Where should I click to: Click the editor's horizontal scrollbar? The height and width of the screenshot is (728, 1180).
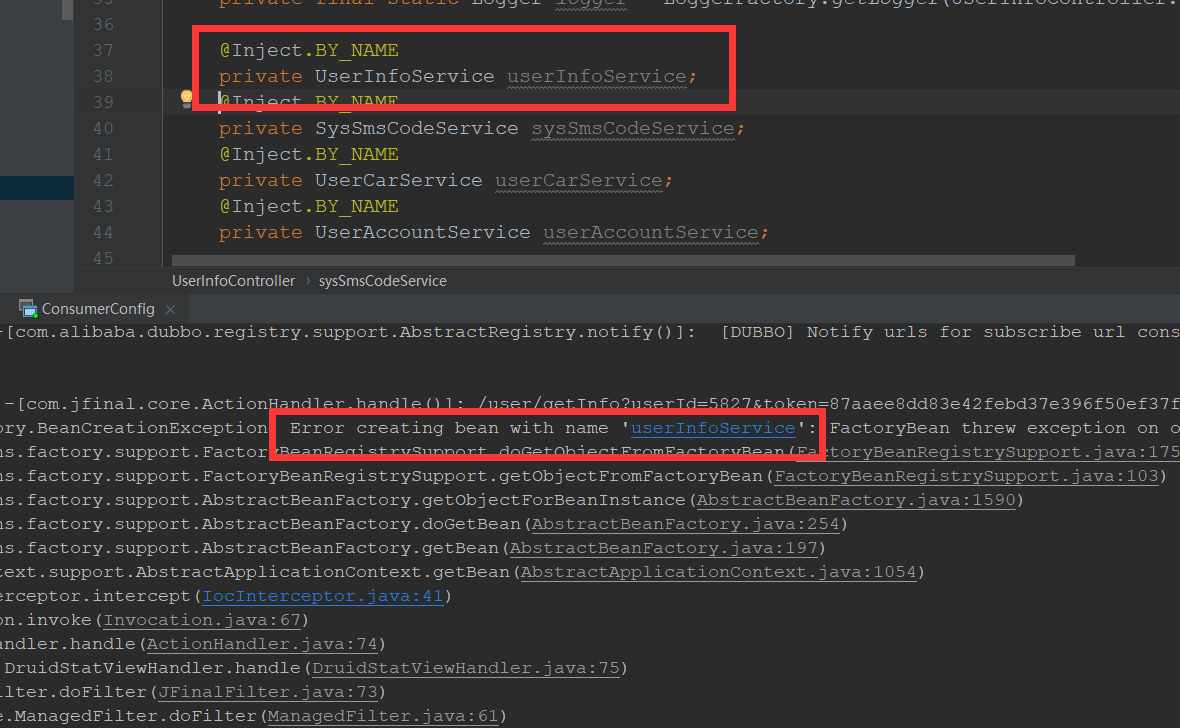pyautogui.click(x=620, y=260)
